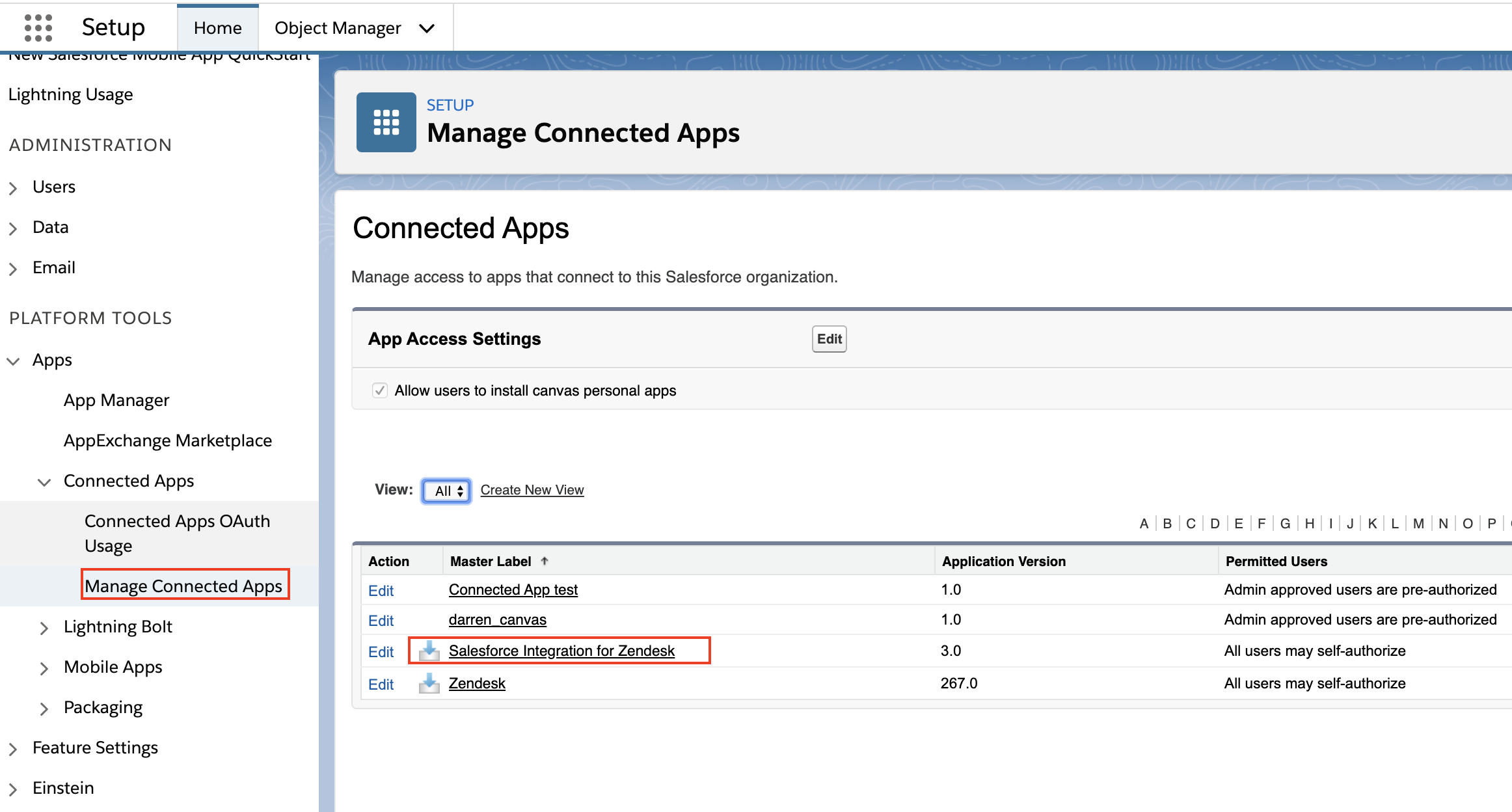
Task: Open Connected Apps OAuth Usage
Action: (x=177, y=533)
